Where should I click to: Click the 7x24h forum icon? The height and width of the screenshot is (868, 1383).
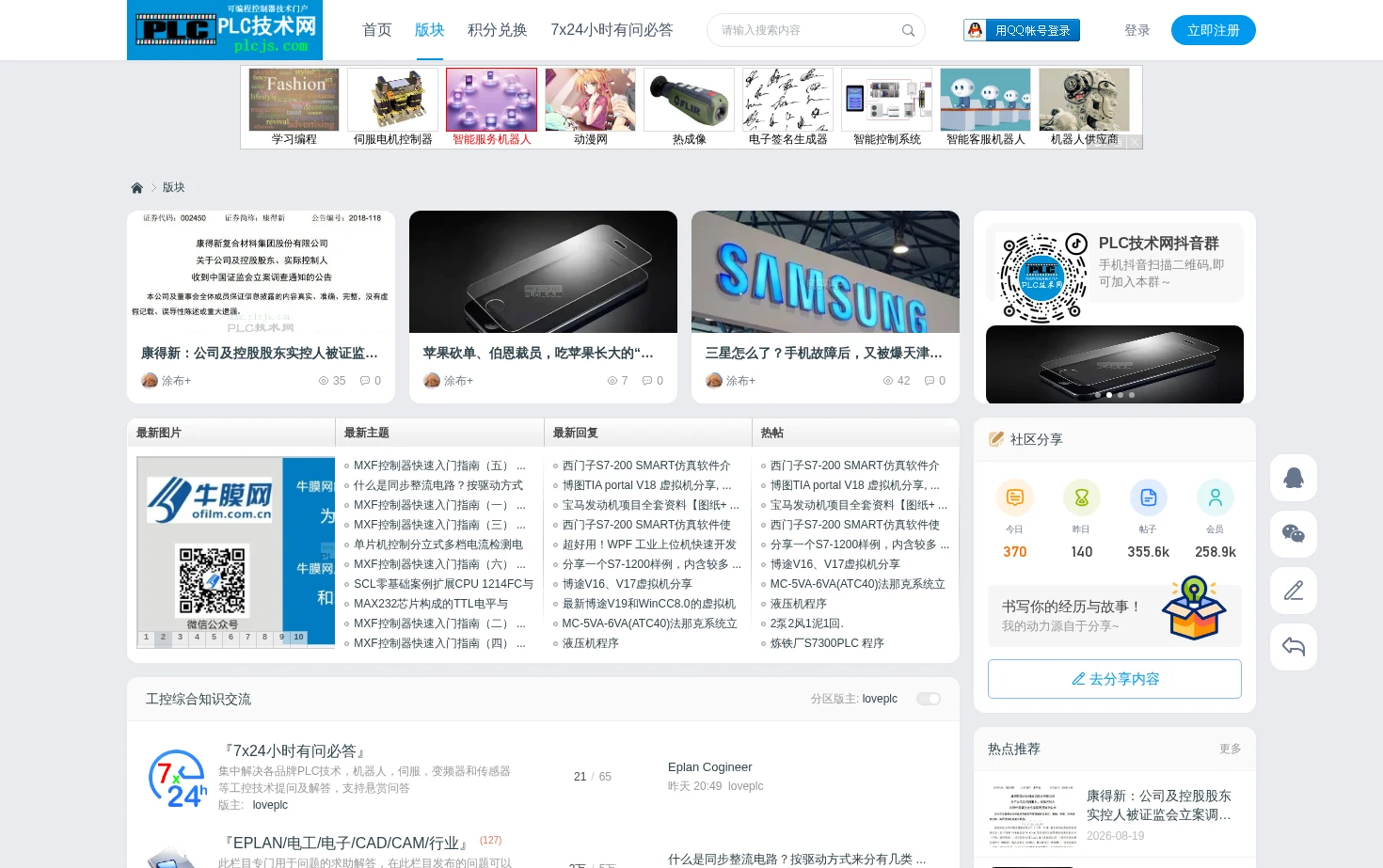(177, 779)
